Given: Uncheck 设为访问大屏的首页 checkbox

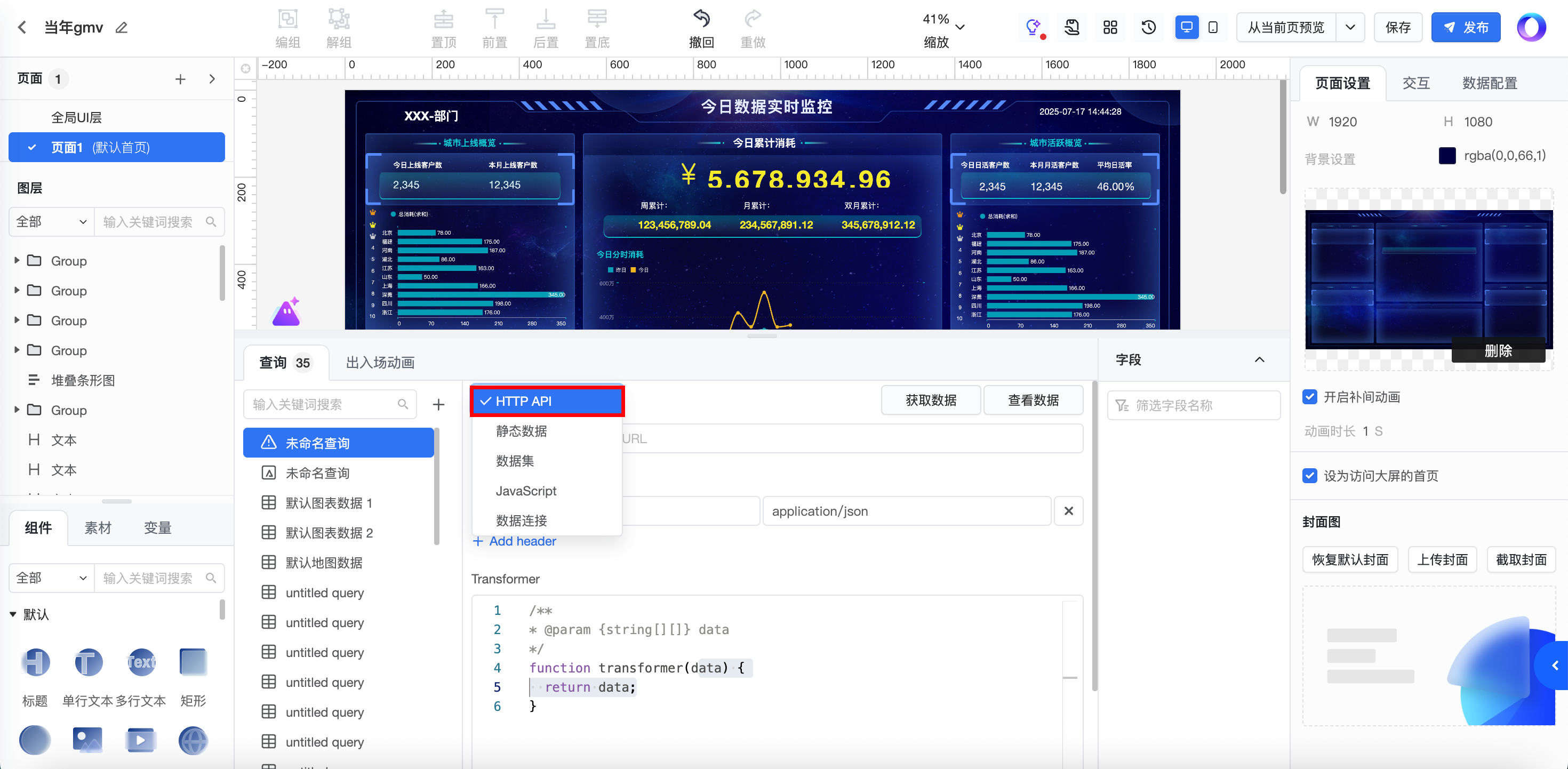Looking at the screenshot, I should coord(1310,476).
